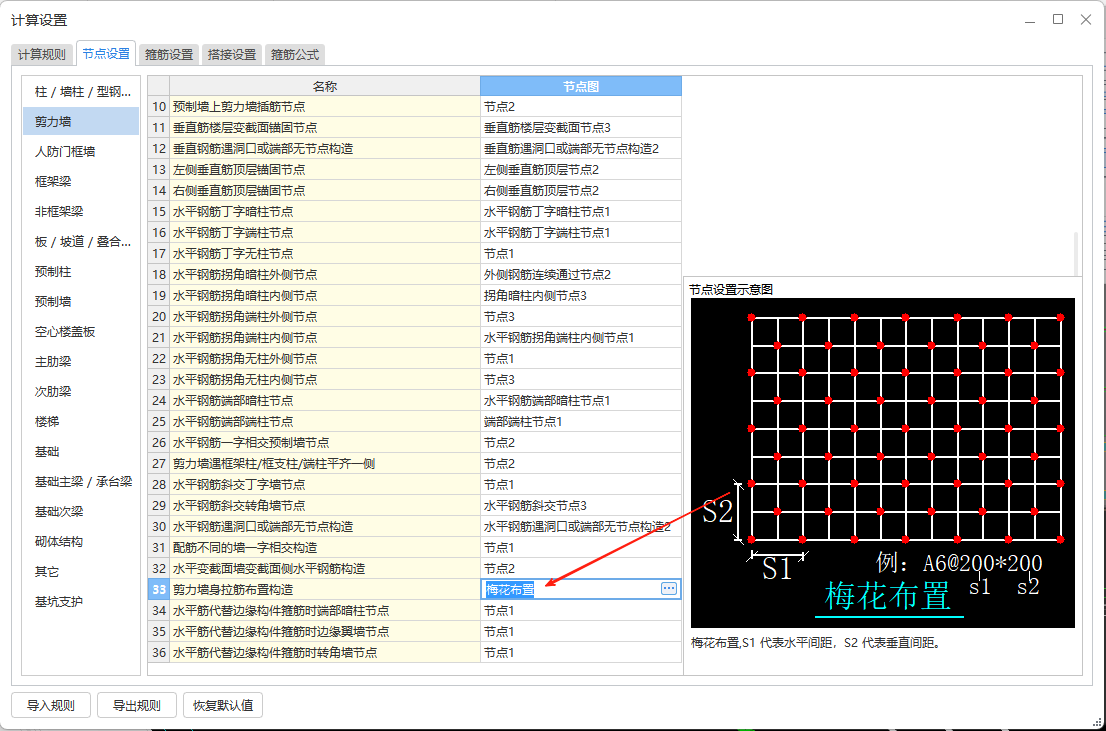1106x731 pixels.
Task: Click the 恢复默认值 button
Action: tap(223, 705)
